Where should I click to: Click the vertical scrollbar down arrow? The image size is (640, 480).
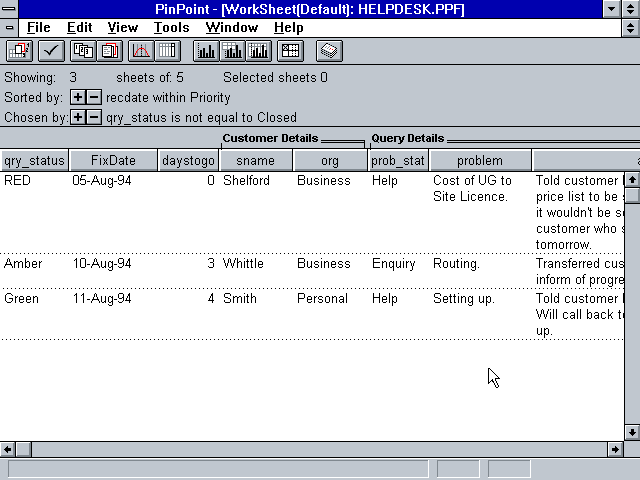(x=632, y=432)
